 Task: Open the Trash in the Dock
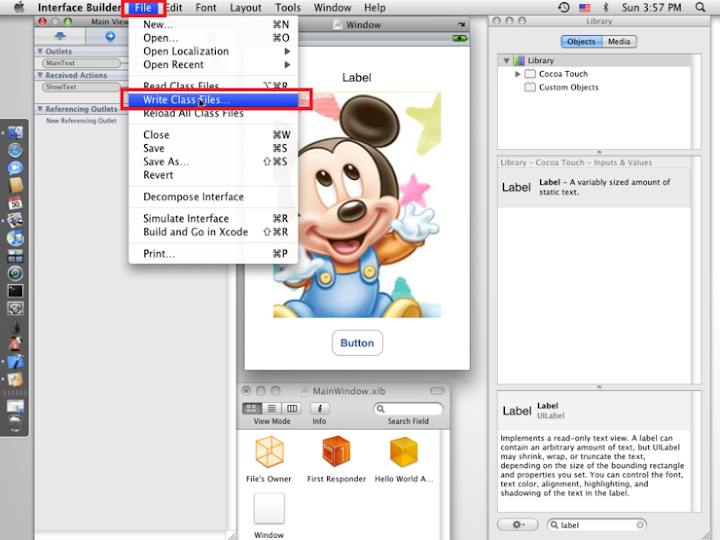click(15, 423)
